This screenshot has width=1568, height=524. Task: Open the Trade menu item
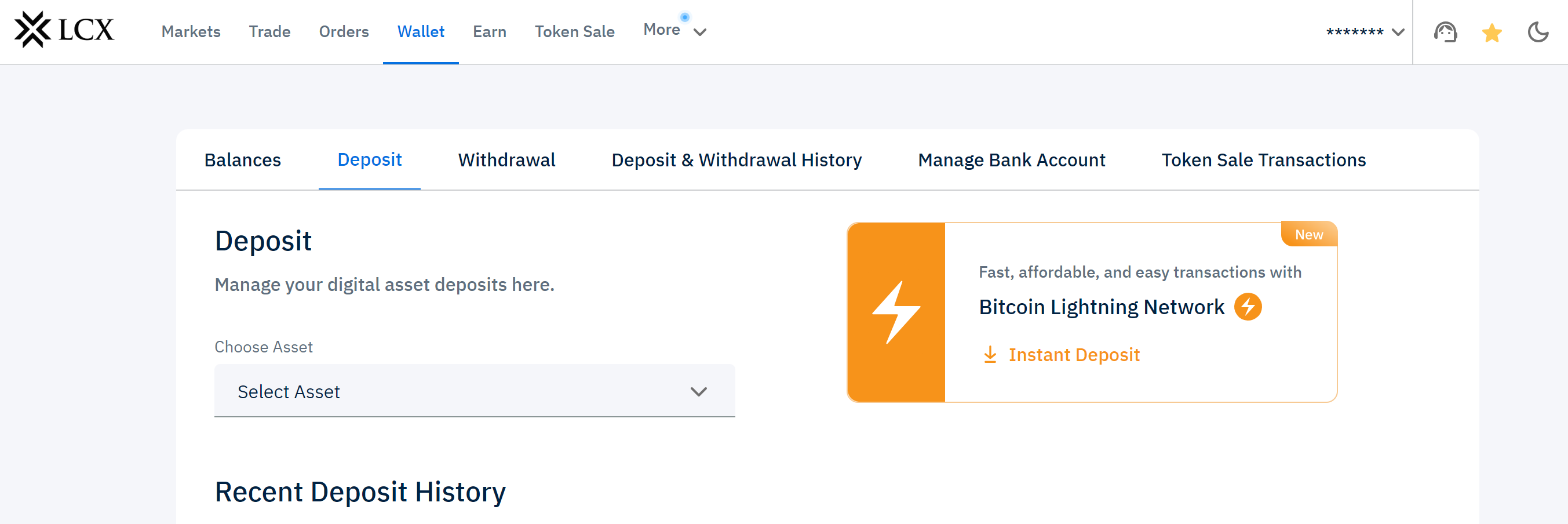pos(269,32)
